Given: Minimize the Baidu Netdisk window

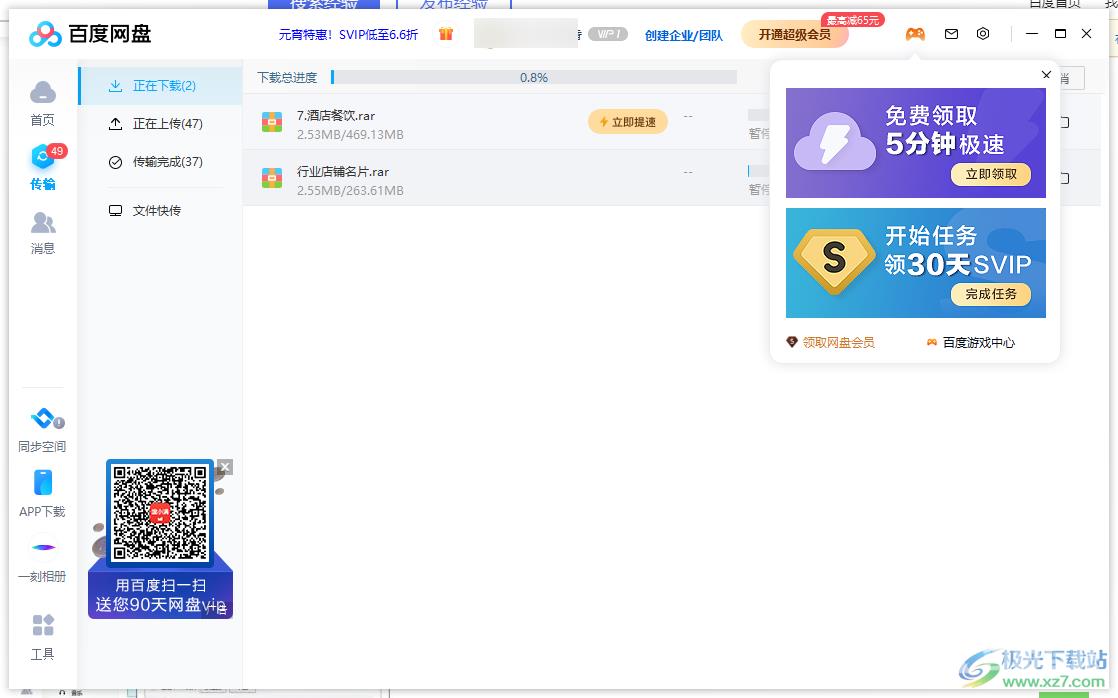Looking at the screenshot, I should pos(1032,34).
